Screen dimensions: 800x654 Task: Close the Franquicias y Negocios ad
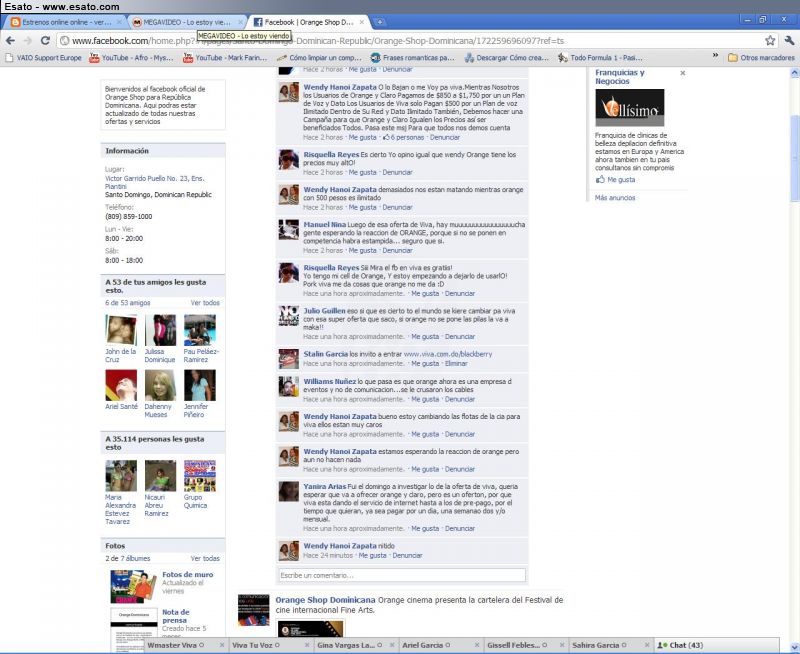pos(683,73)
